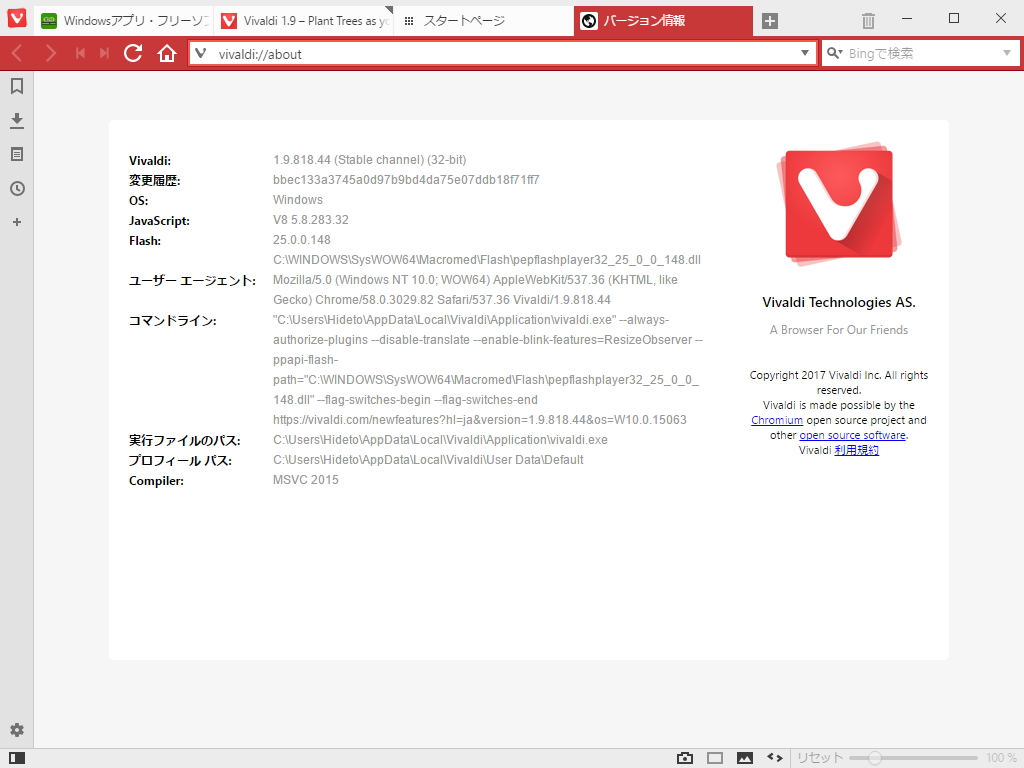Toggle page actions with the code arrows icon
This screenshot has height=768, width=1024.
pyautogui.click(x=774, y=758)
